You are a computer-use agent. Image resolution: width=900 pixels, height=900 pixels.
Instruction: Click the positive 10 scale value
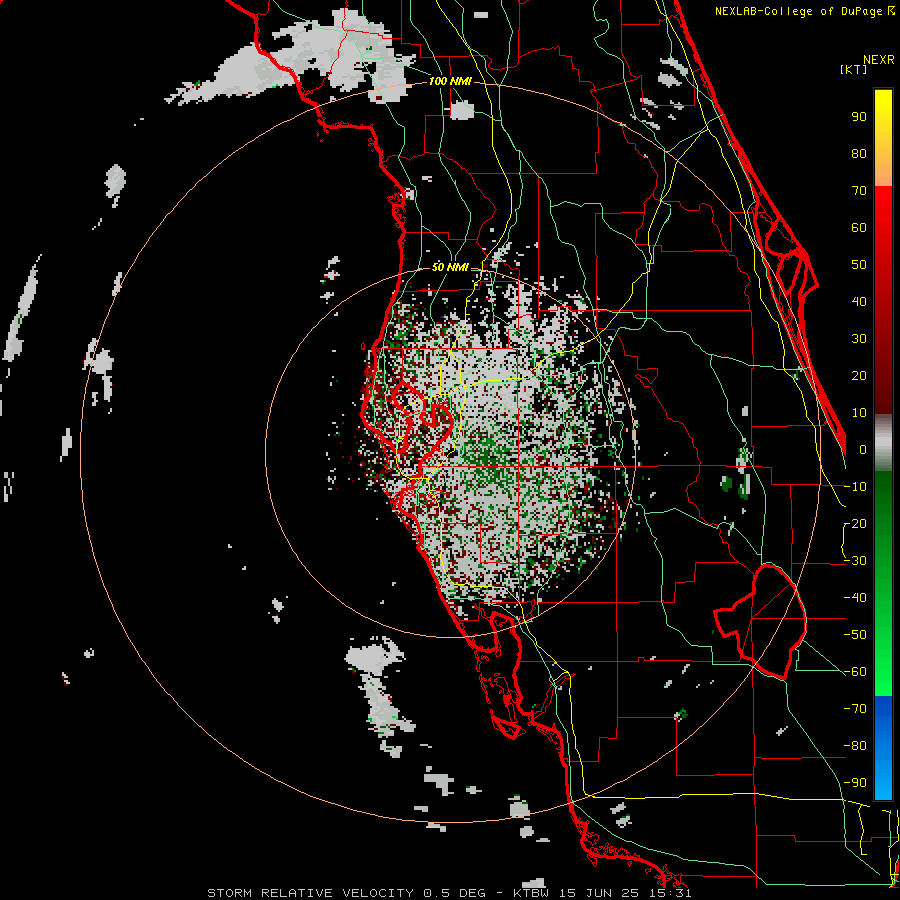[859, 413]
